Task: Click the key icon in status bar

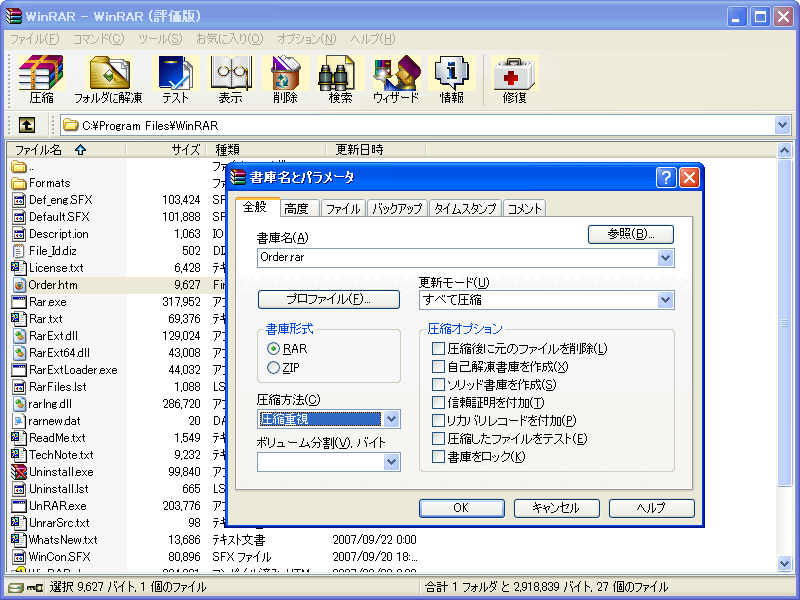Action: pyautogui.click(x=35, y=588)
